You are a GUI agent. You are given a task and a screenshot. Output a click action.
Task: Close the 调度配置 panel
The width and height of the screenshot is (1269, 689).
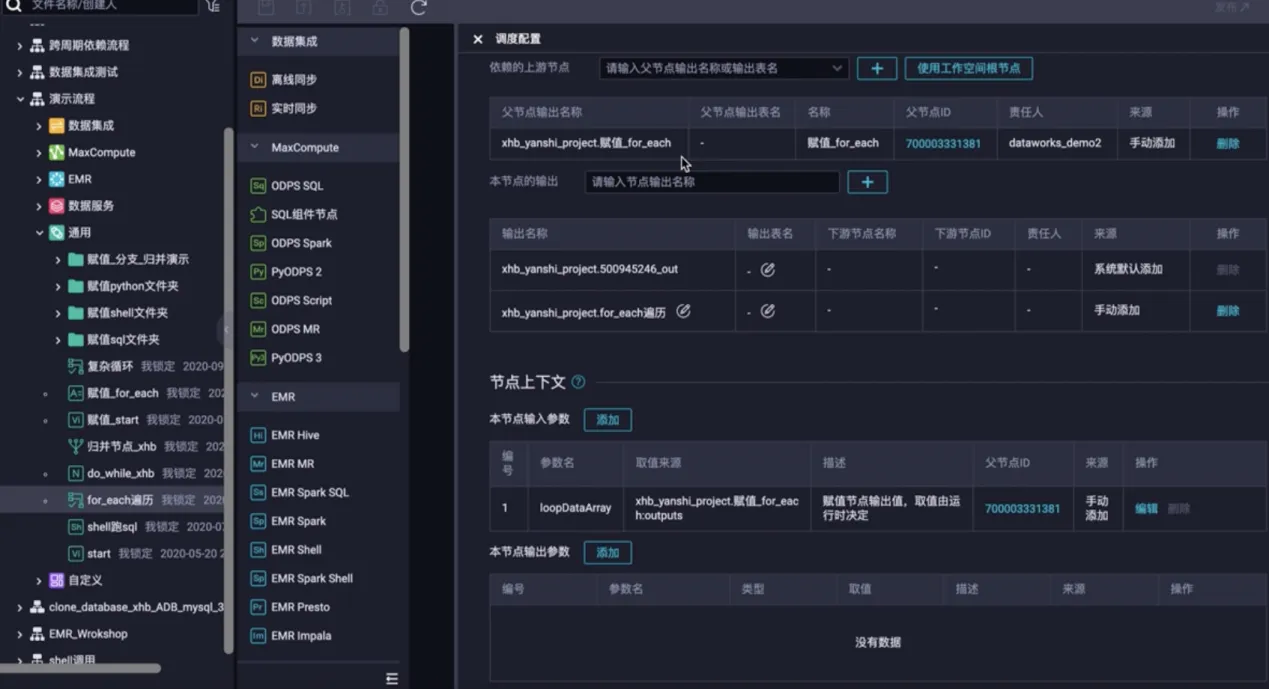pos(478,39)
